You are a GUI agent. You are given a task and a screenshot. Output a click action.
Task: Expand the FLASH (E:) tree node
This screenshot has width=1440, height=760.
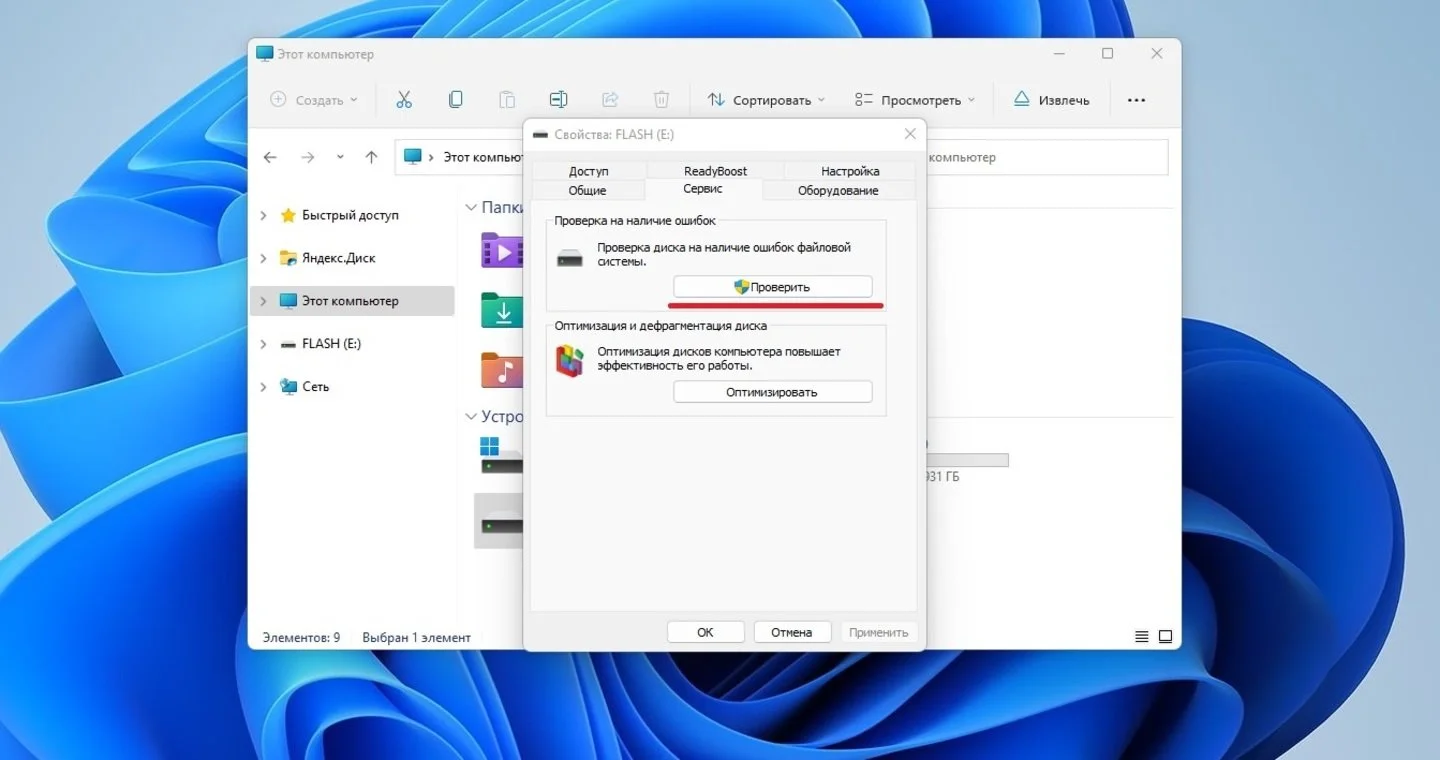coord(263,344)
